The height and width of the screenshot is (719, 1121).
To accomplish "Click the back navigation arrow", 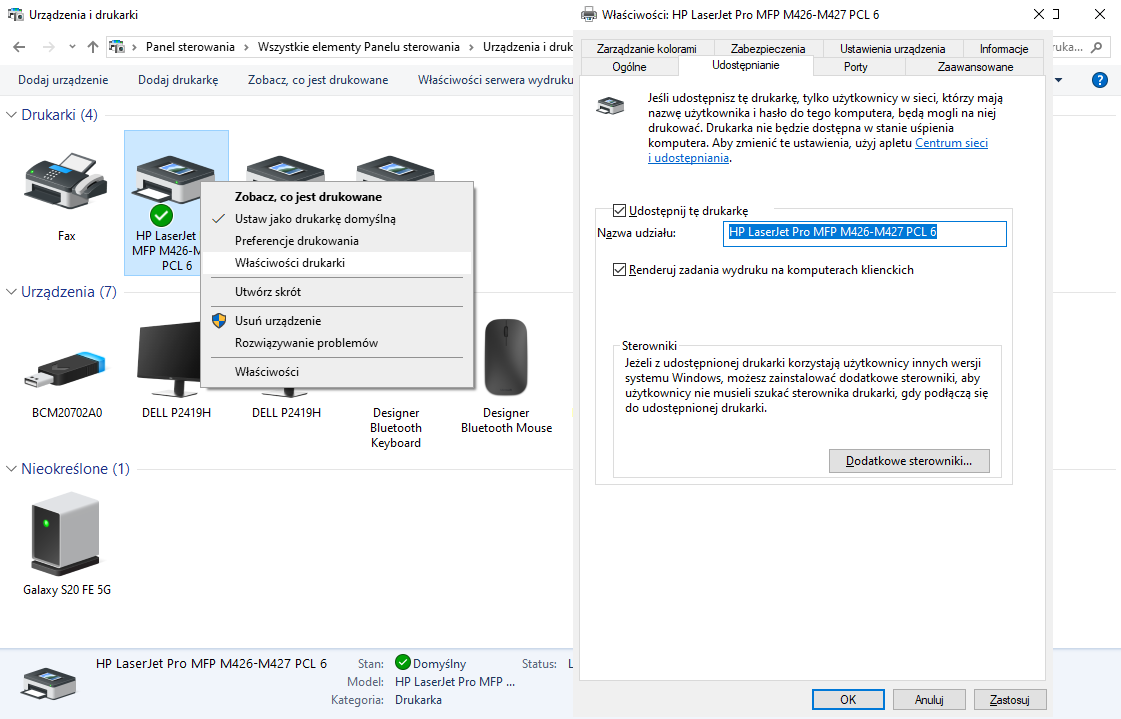I will [20, 47].
